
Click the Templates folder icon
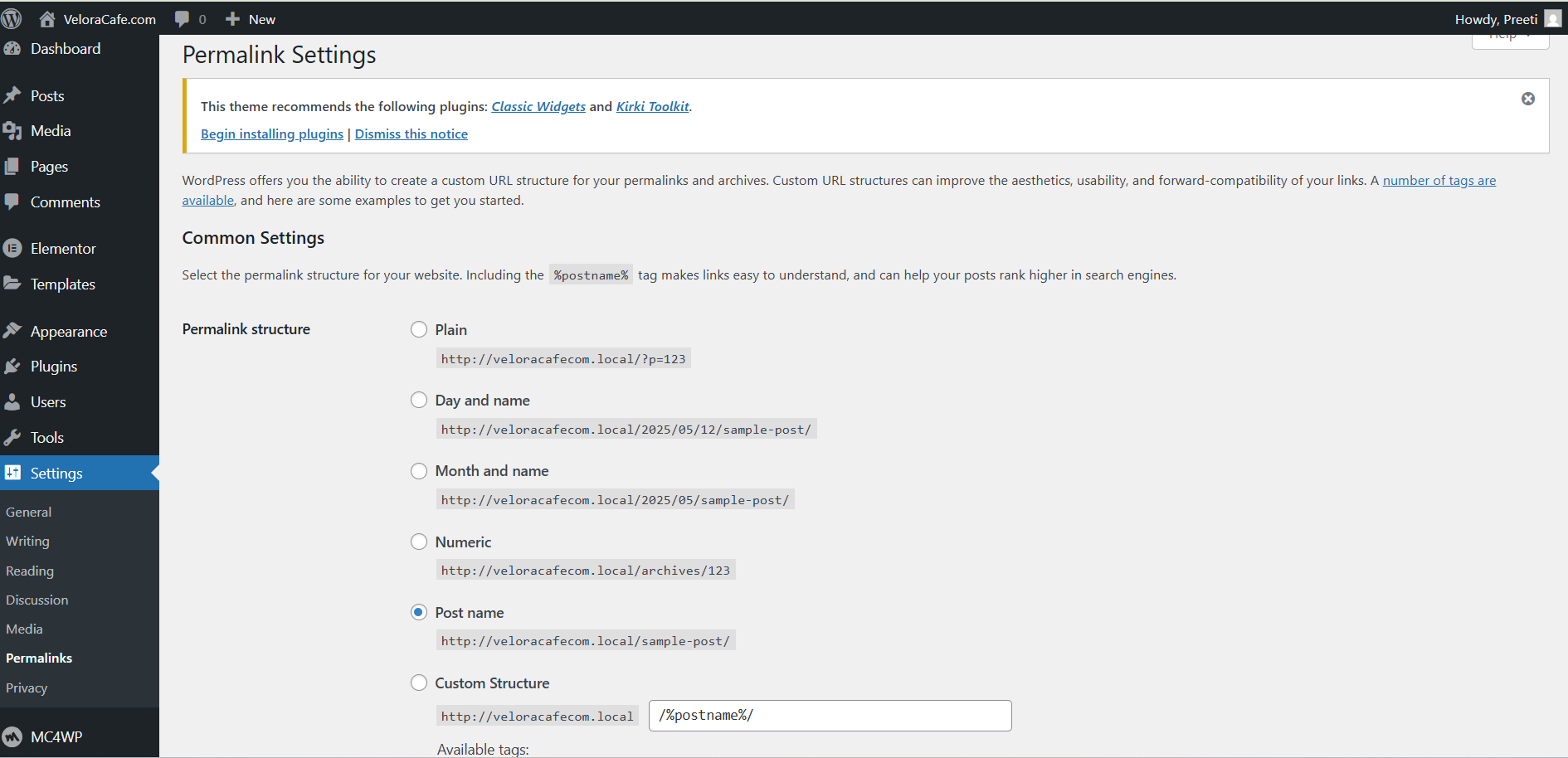click(12, 284)
